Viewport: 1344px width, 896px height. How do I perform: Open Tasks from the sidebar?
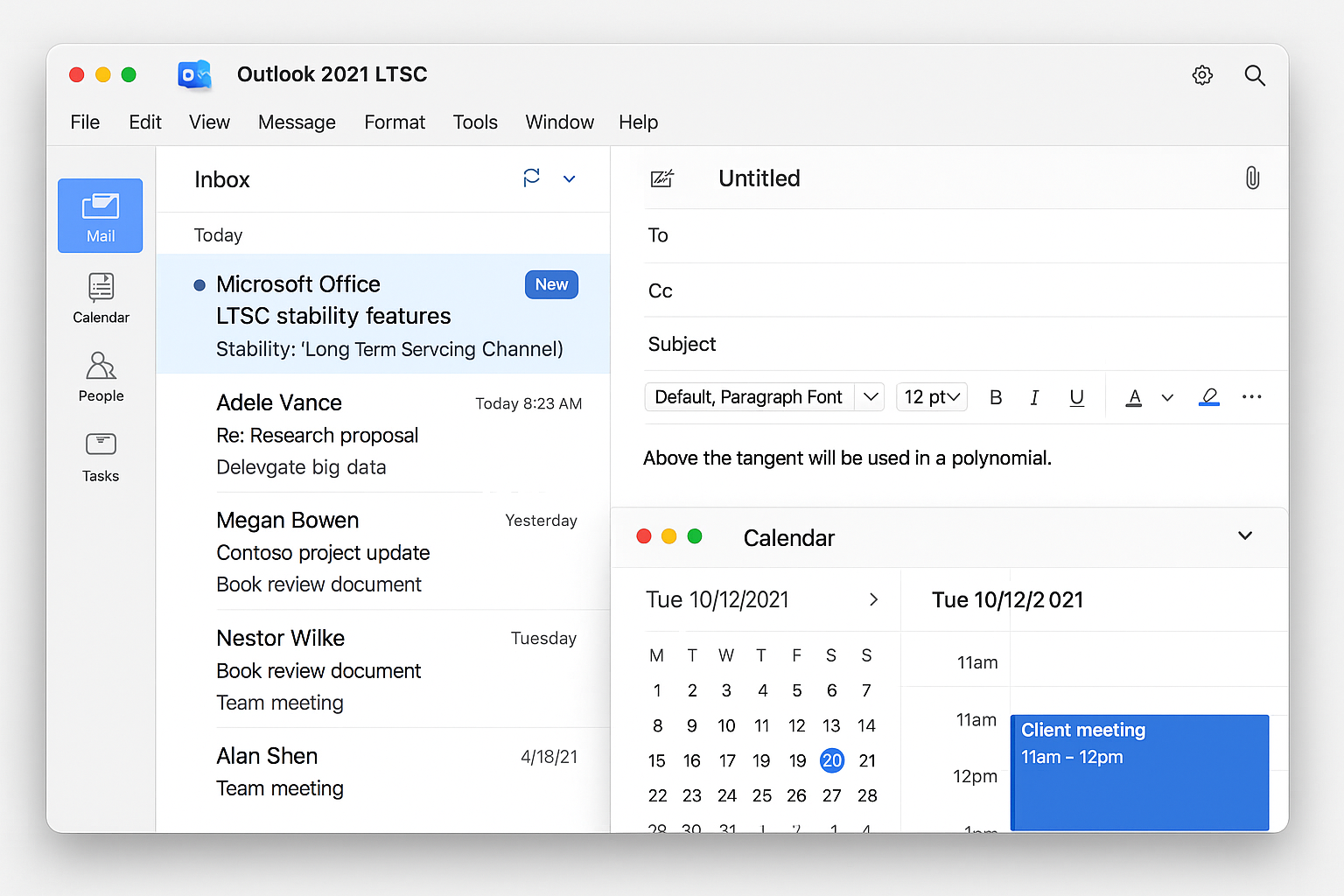(x=101, y=457)
